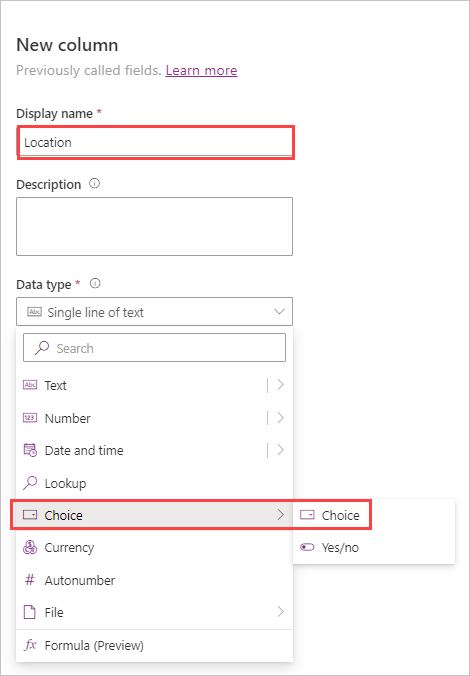Viewport: 470px width, 676px height.
Task: Open the Learn more link
Action: [201, 70]
